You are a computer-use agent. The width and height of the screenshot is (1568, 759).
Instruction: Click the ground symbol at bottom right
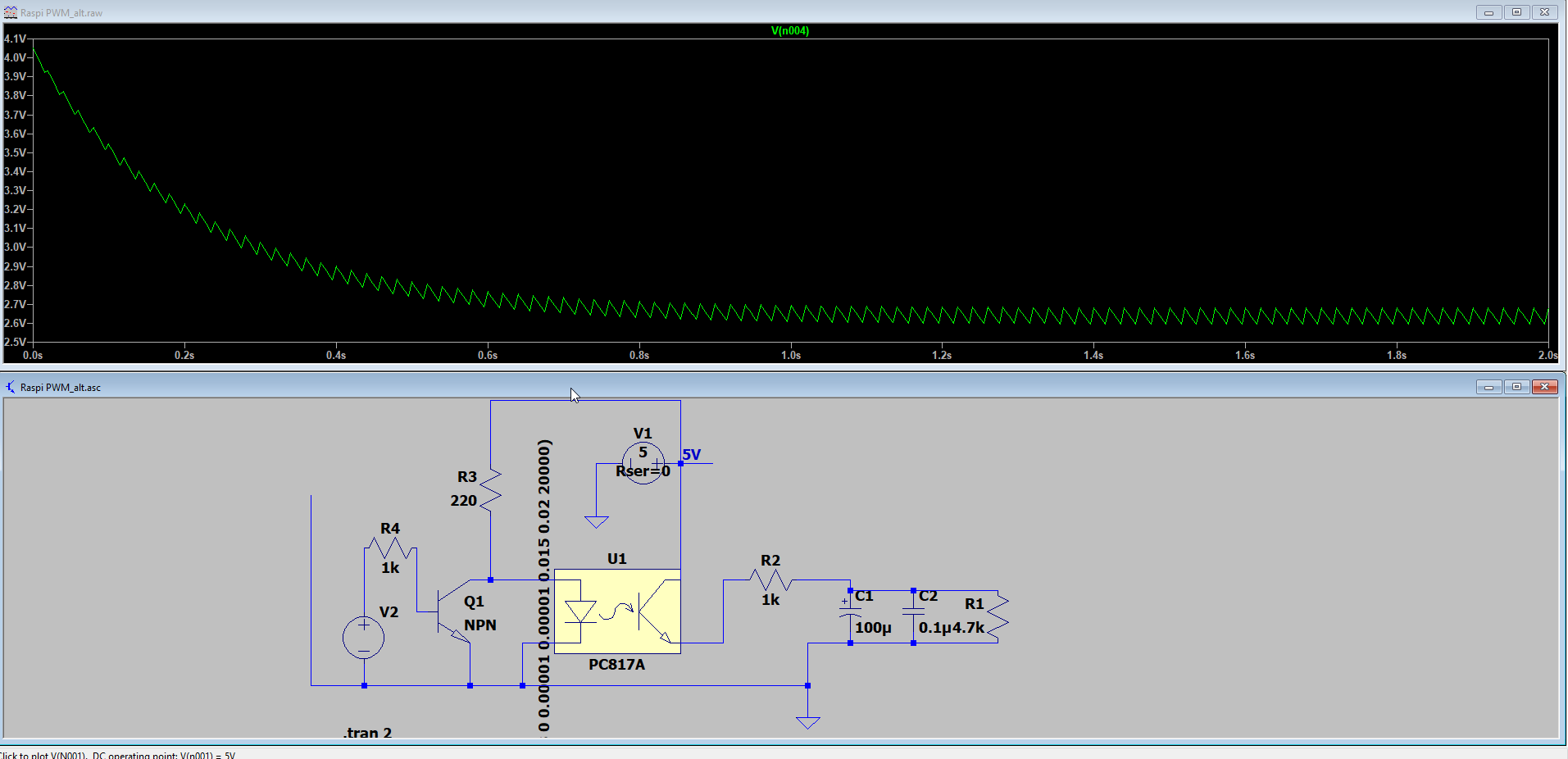807,722
